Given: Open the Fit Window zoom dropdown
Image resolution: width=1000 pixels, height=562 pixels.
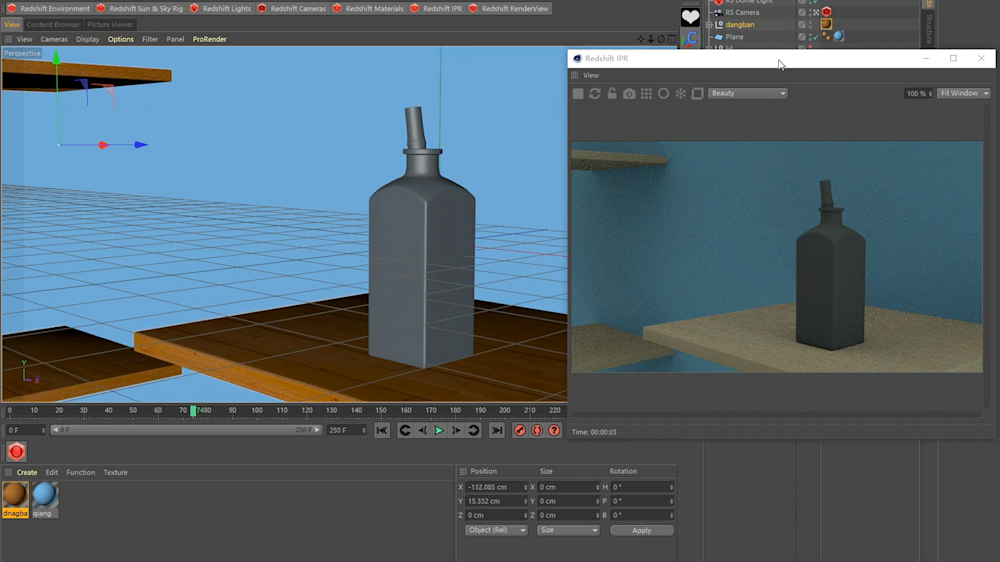Looking at the screenshot, I should click(x=963, y=93).
